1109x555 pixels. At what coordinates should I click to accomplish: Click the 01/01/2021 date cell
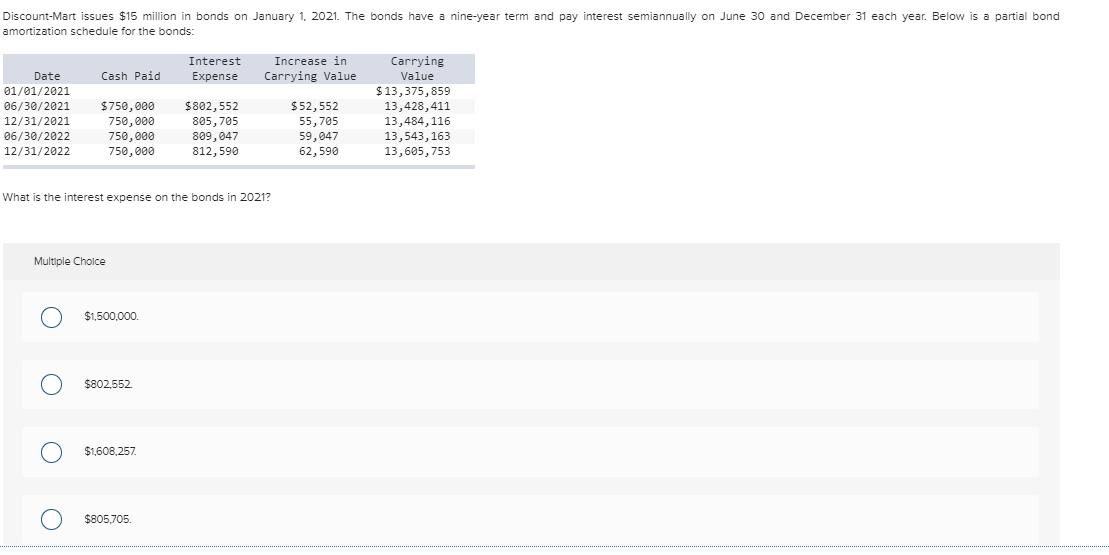pos(37,91)
